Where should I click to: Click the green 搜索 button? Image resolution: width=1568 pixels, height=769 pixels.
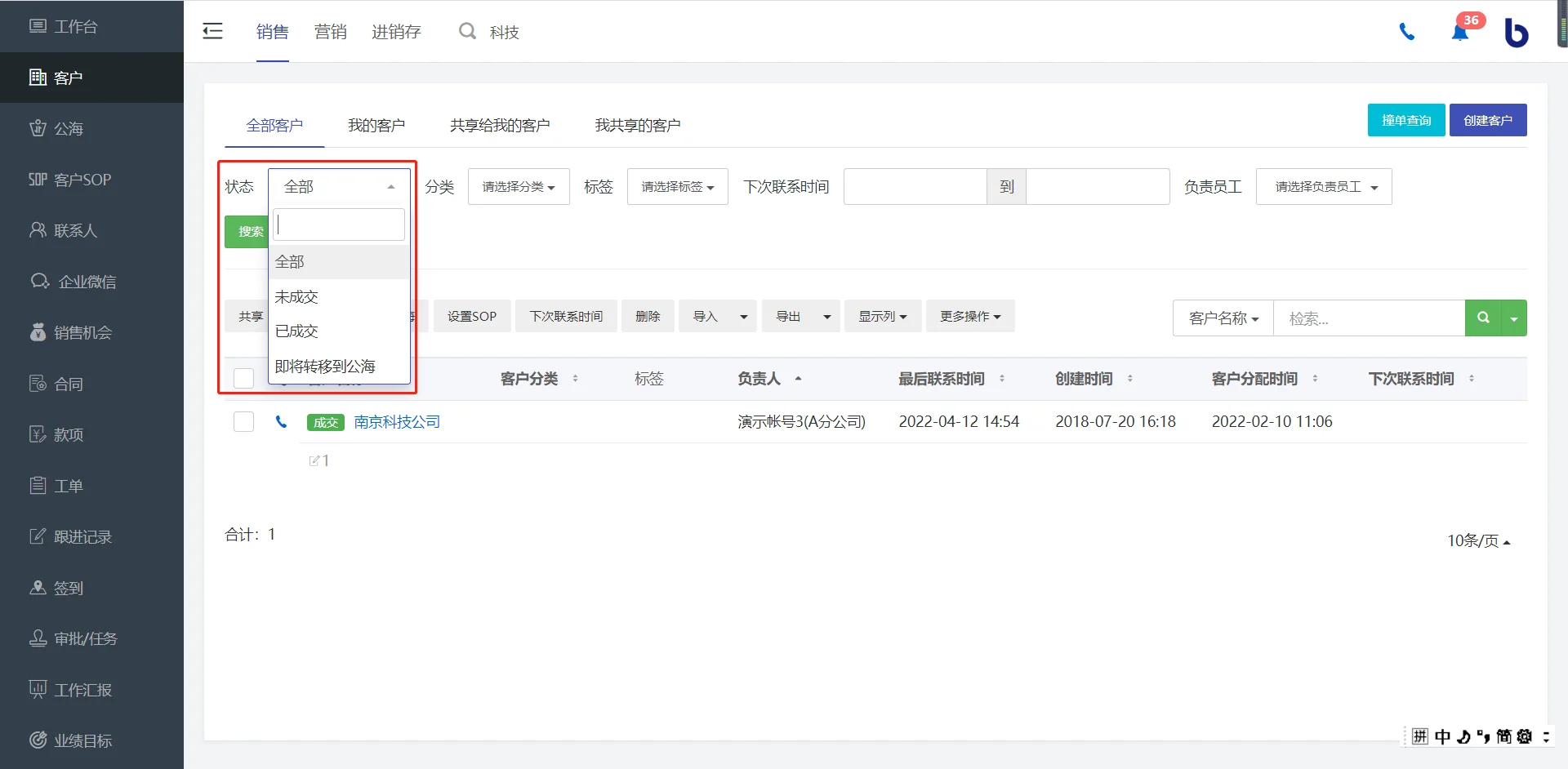point(247,232)
